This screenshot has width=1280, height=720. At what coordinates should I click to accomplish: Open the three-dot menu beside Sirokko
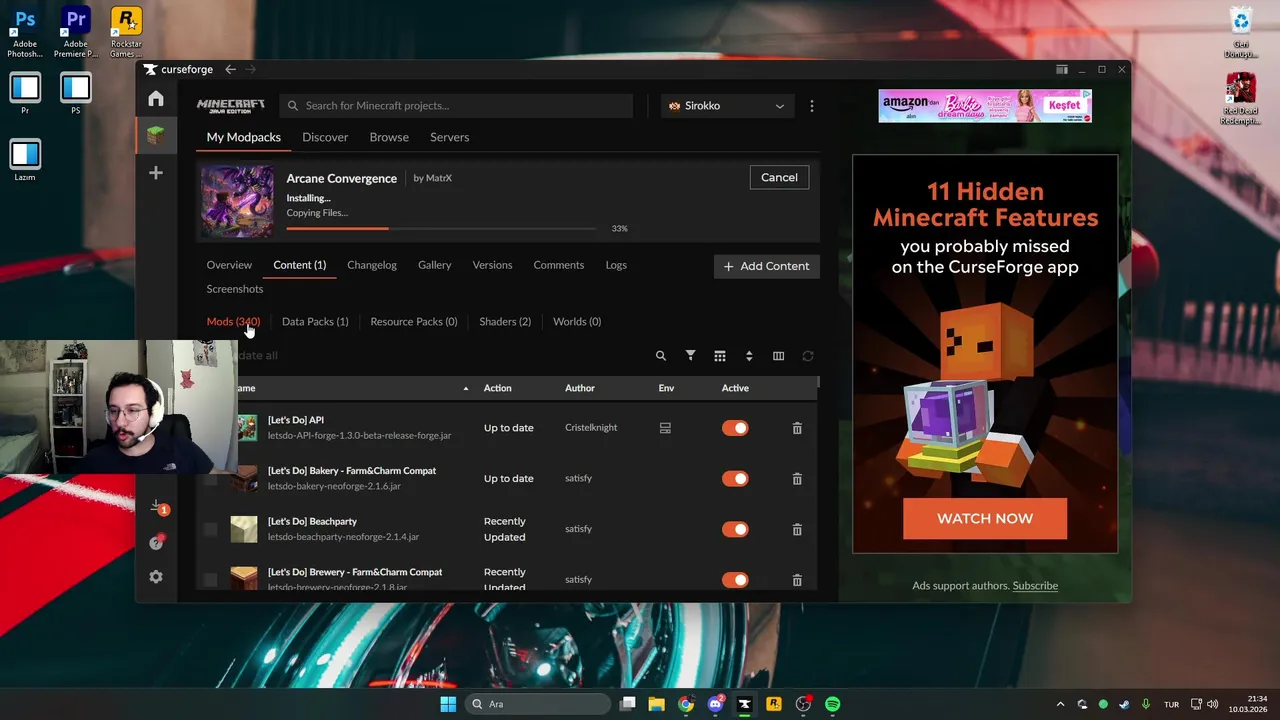(812, 106)
